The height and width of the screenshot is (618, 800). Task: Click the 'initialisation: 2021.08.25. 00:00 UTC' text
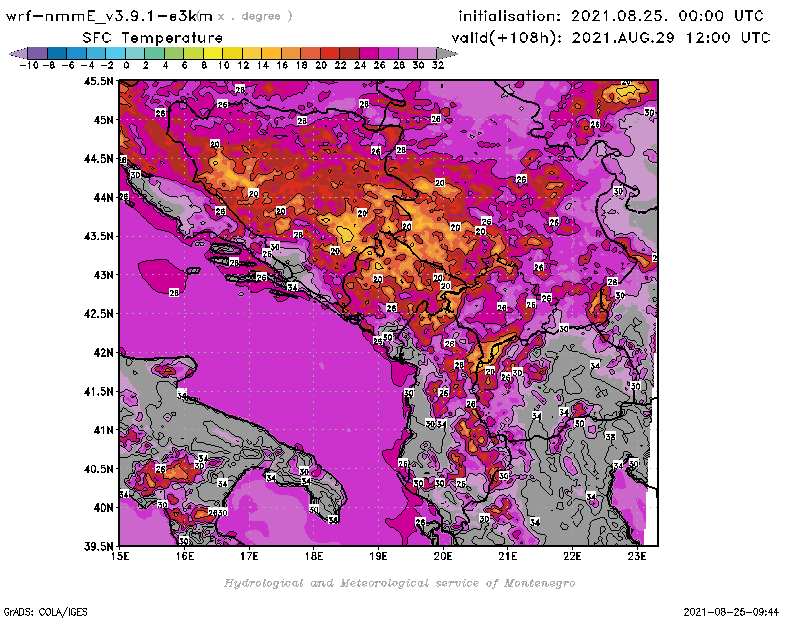[611, 16]
